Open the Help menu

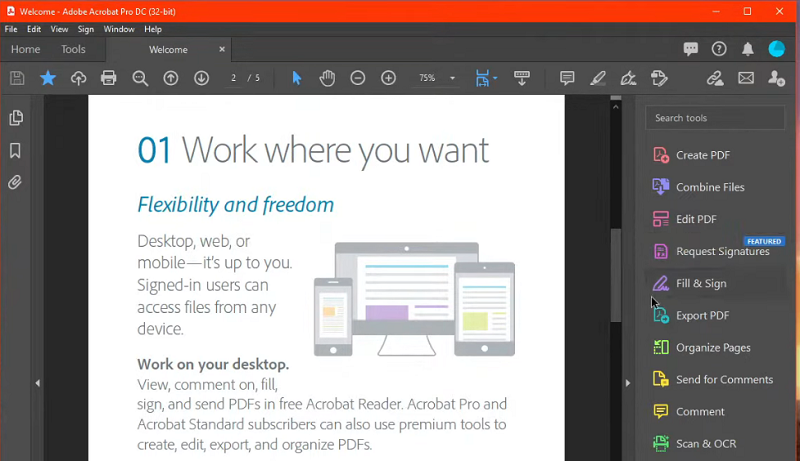(153, 29)
